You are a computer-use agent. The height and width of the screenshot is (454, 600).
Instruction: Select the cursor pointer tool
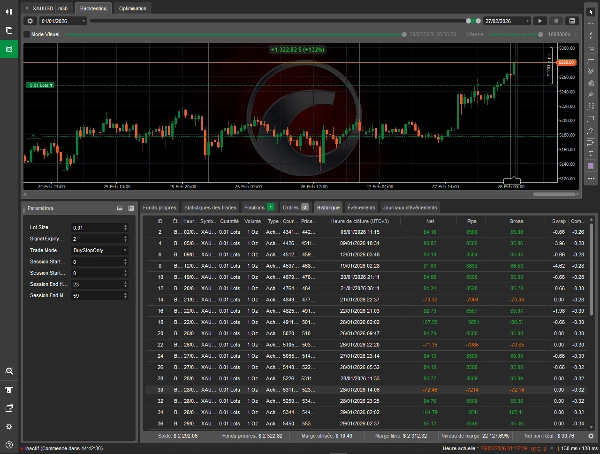[590, 12]
